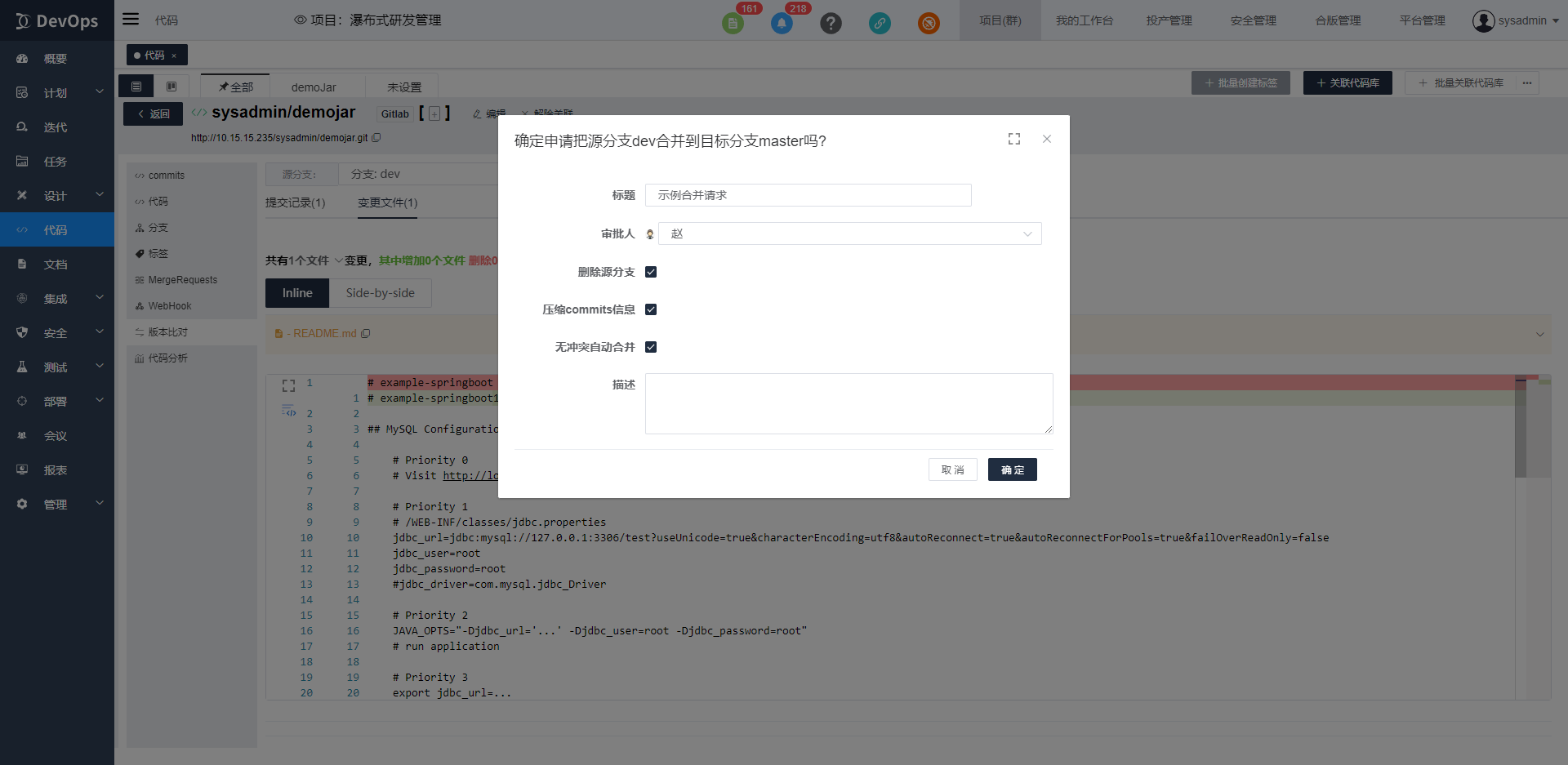Toggle the hamburger menu icon
The image size is (1568, 765).
[131, 20]
